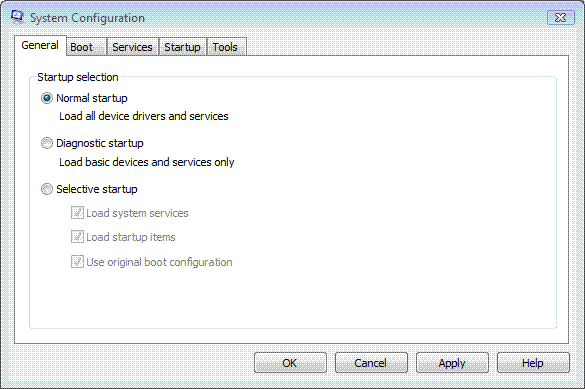Switch to the Startup tab
The height and width of the screenshot is (389, 585).
click(x=183, y=47)
